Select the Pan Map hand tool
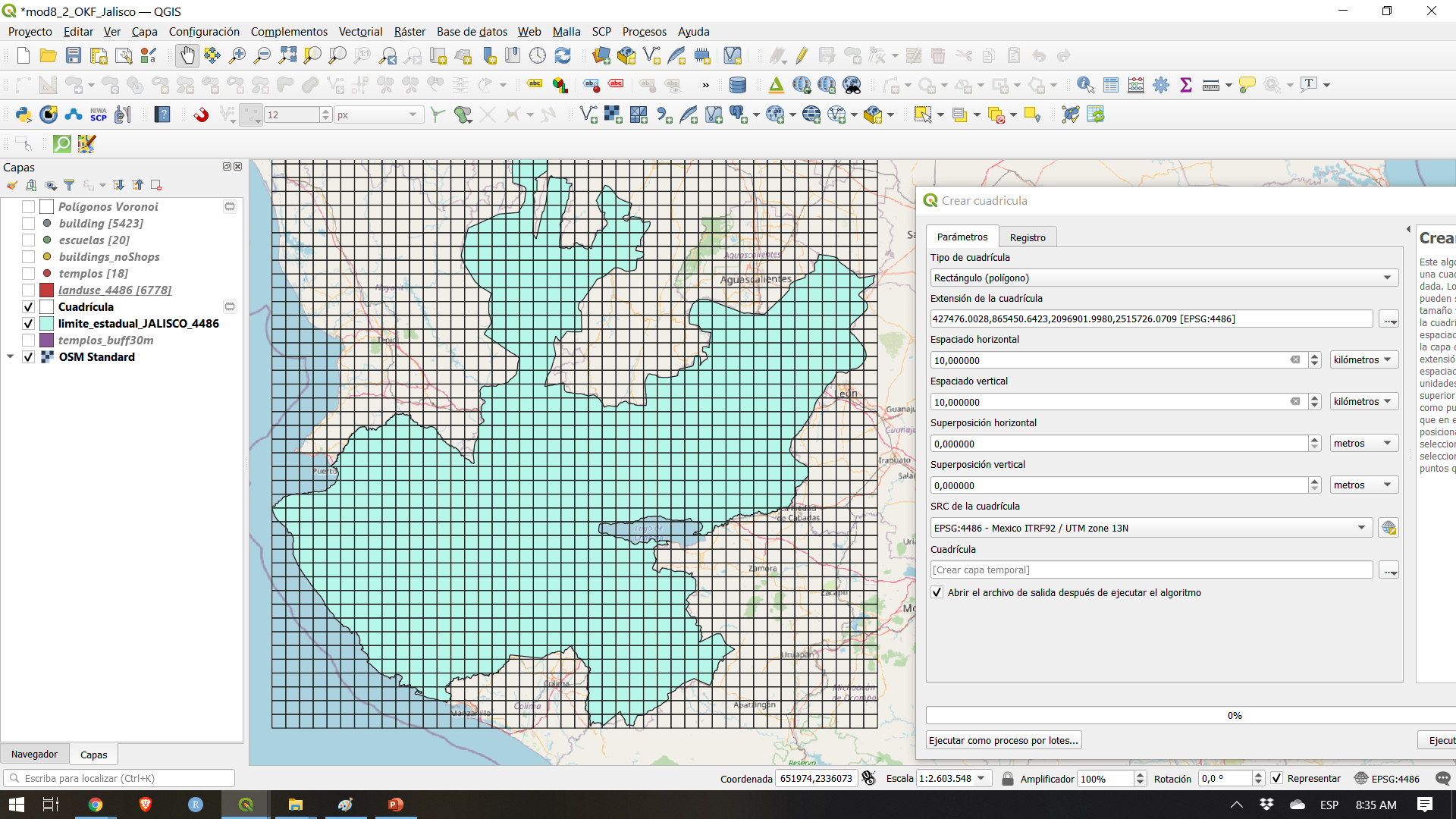Image resolution: width=1456 pixels, height=819 pixels. pos(187,55)
